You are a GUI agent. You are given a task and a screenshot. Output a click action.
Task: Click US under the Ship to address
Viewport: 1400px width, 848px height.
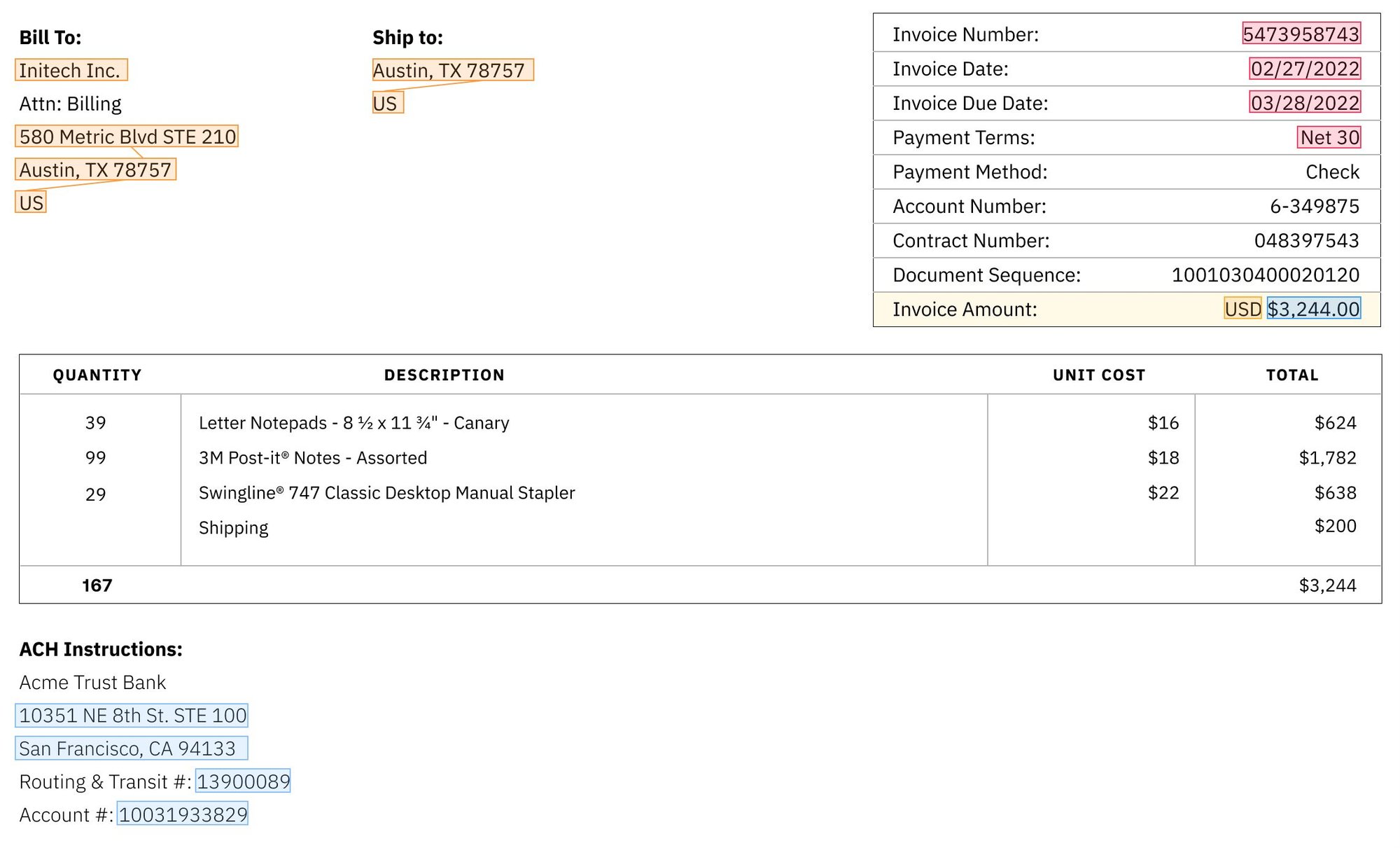click(x=388, y=103)
